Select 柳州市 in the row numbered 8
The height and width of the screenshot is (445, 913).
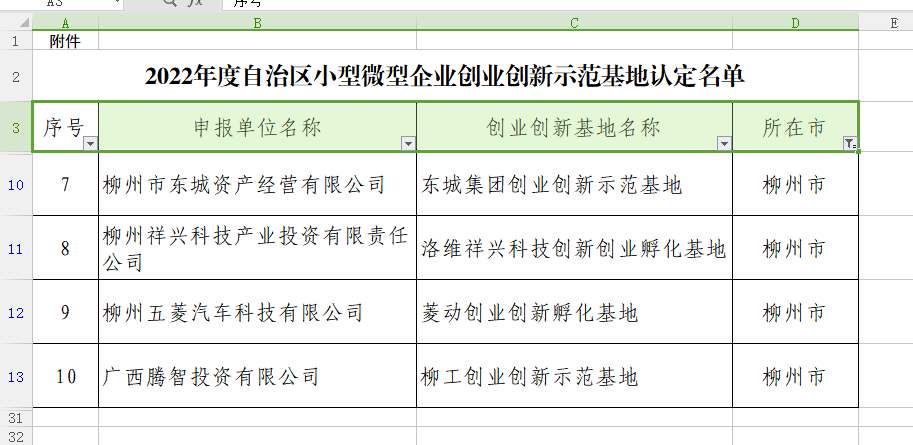[795, 249]
